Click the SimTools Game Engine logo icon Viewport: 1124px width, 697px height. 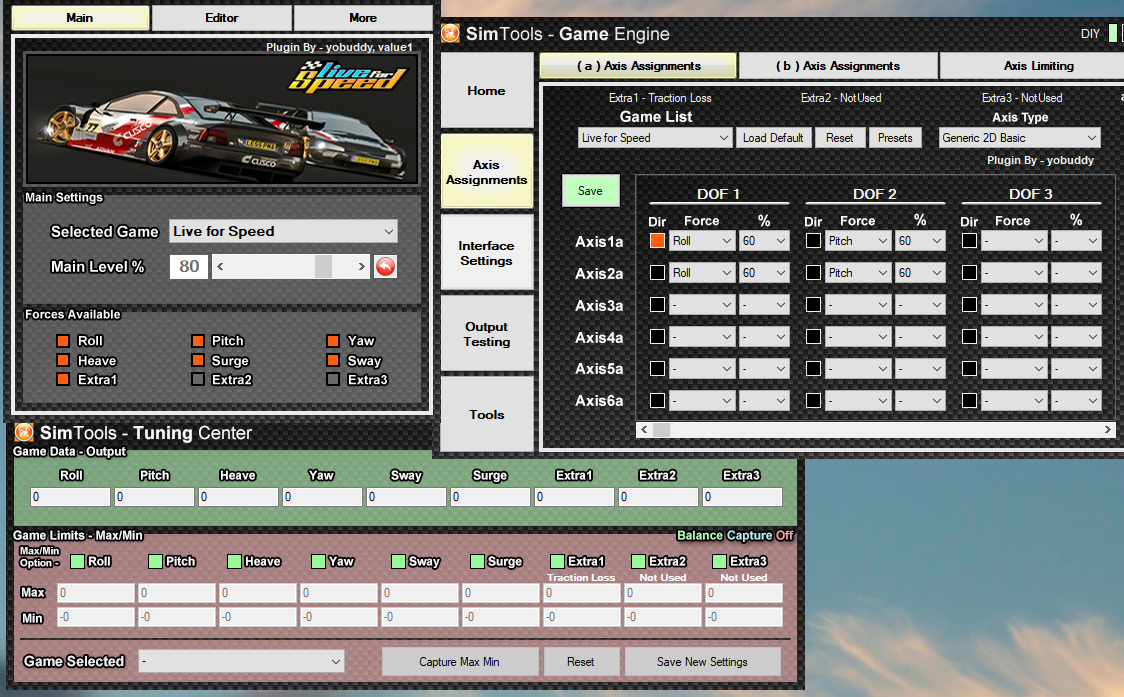tap(450, 33)
